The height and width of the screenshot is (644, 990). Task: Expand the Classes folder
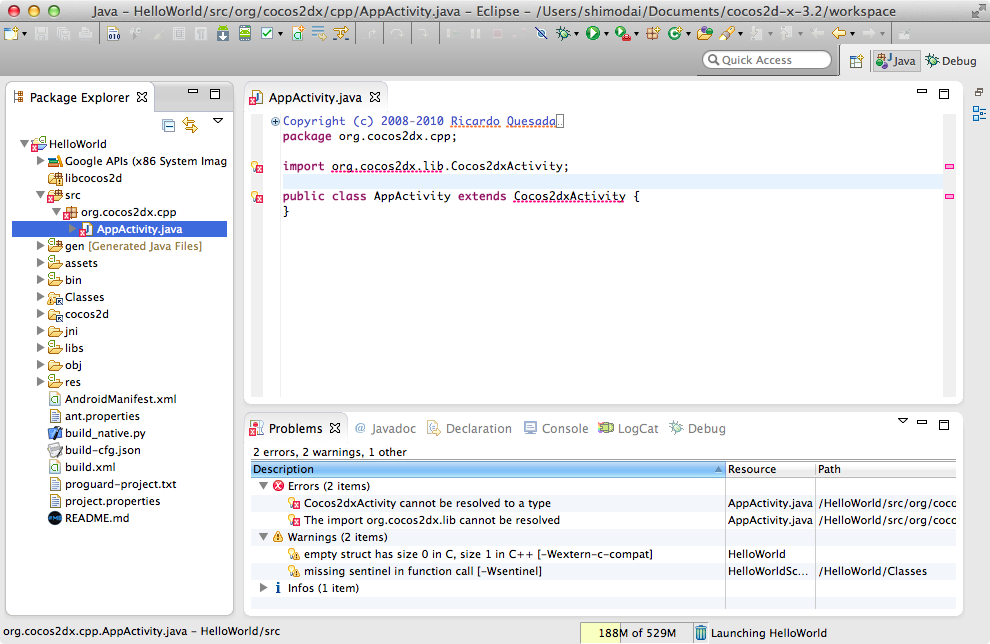(40, 297)
